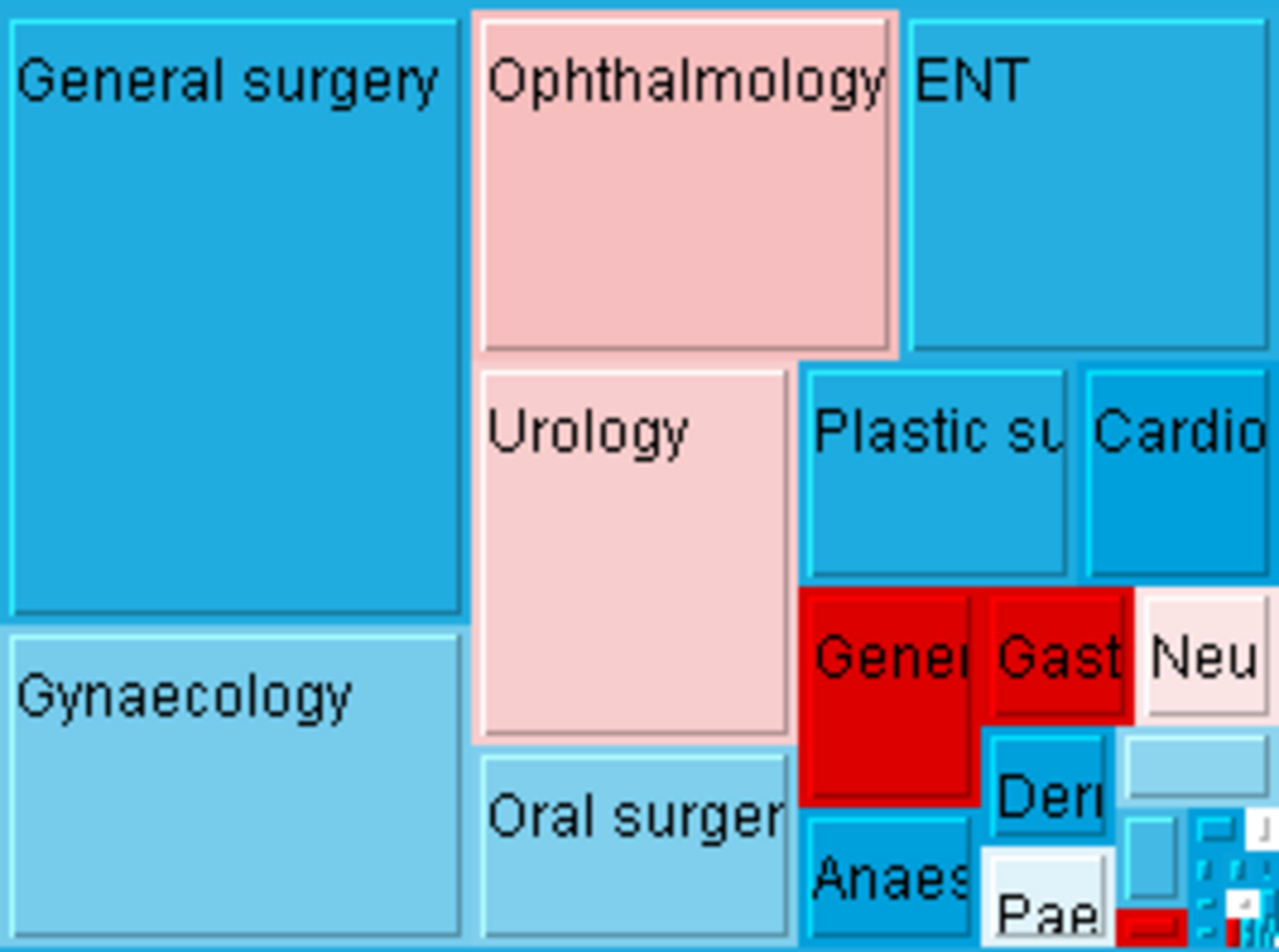Screen dimensions: 1279x952
Task: Click the Ophthalmology label text
Action: coord(685,81)
